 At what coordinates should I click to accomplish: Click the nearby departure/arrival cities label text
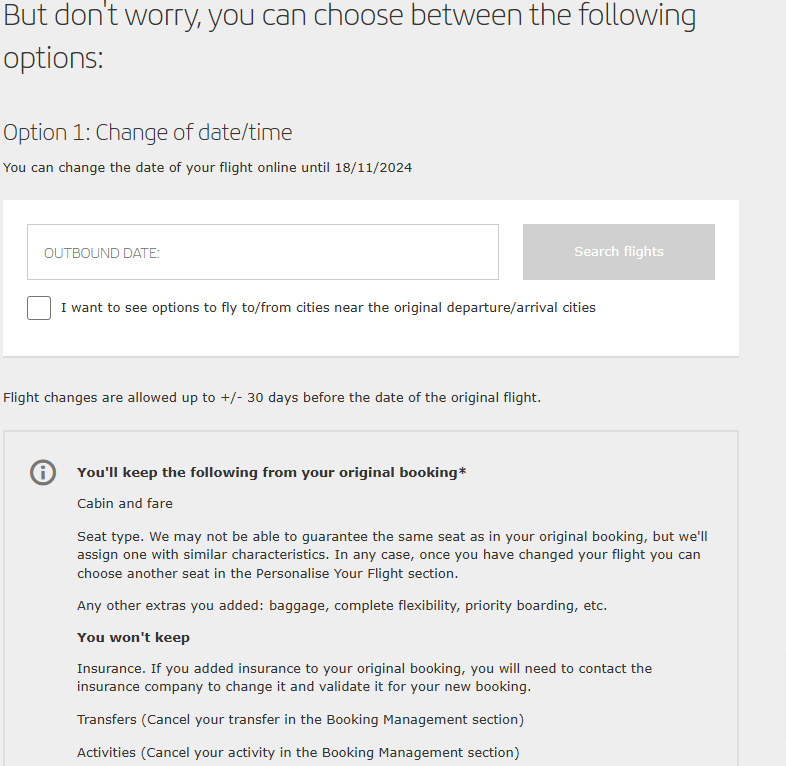(x=328, y=308)
